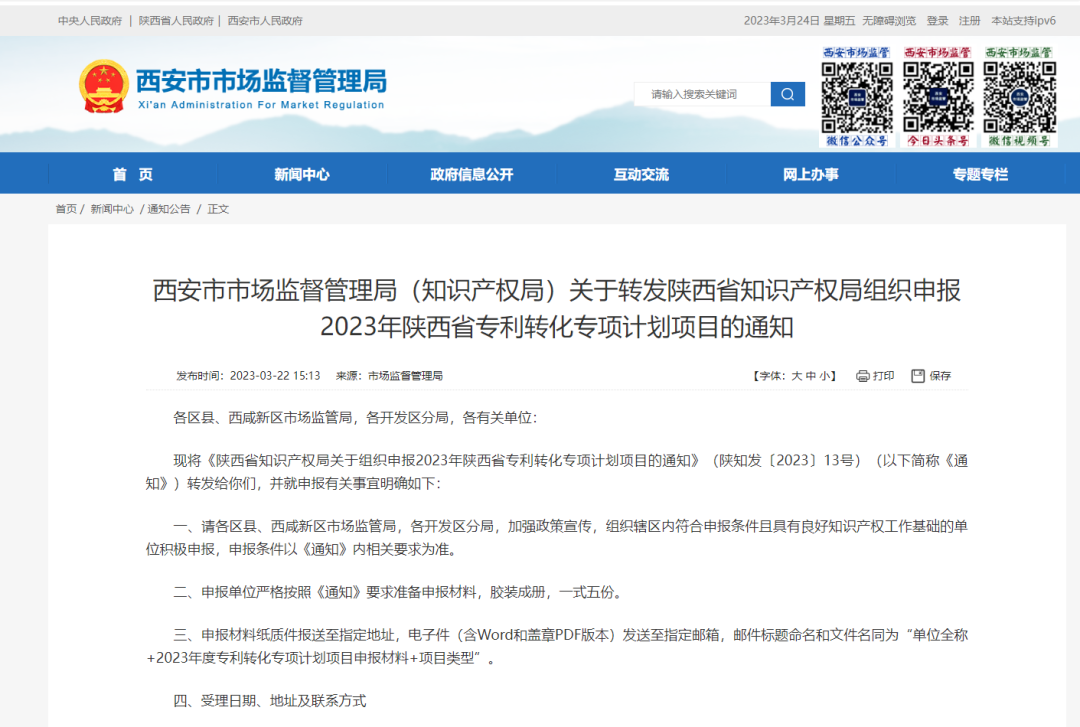Click 通知公告 in the breadcrumb trail
Screen dimensions: 1080x727
pos(169,209)
